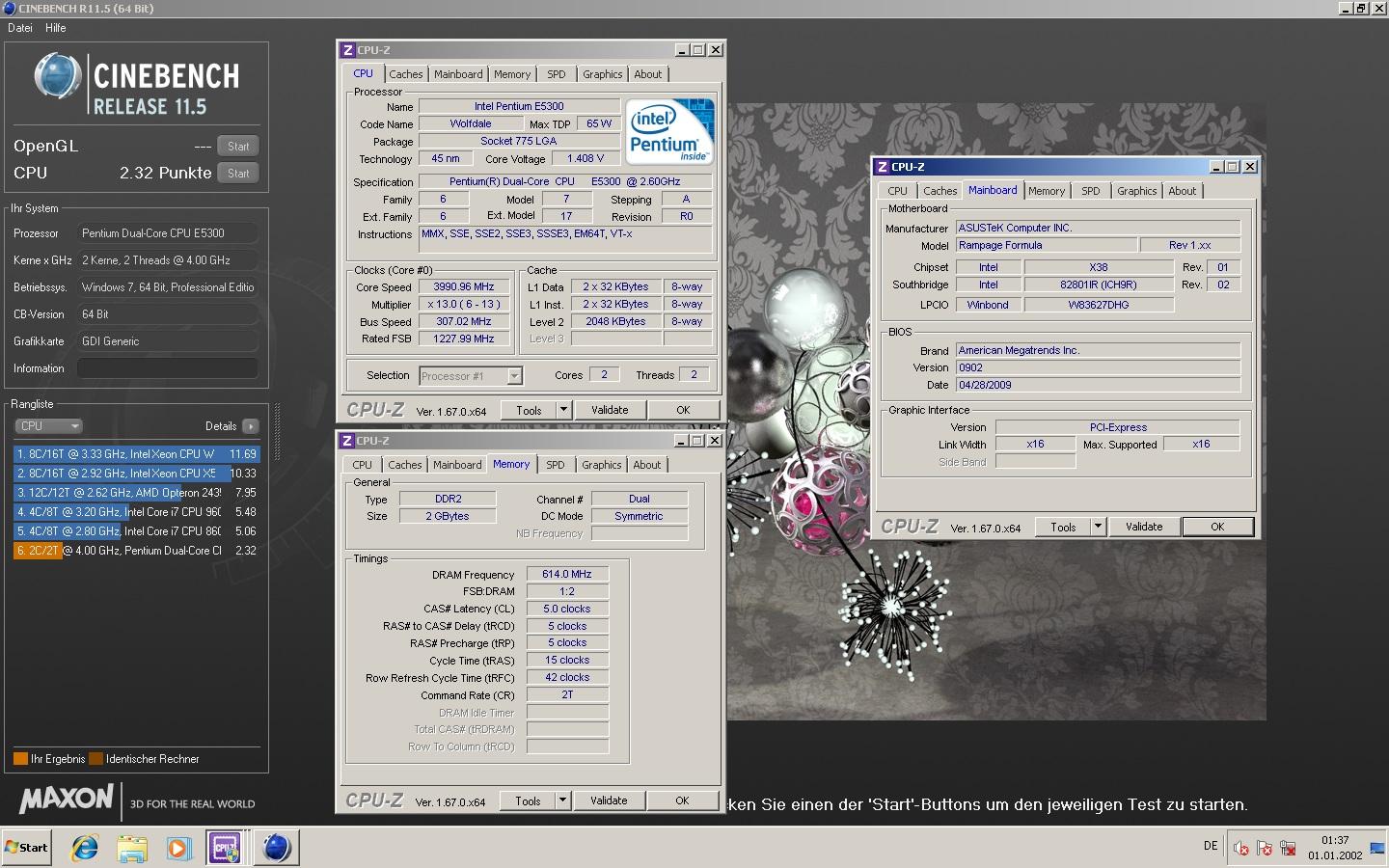Open Internet Explorer from the taskbar
The image size is (1389, 868).
[x=86, y=848]
